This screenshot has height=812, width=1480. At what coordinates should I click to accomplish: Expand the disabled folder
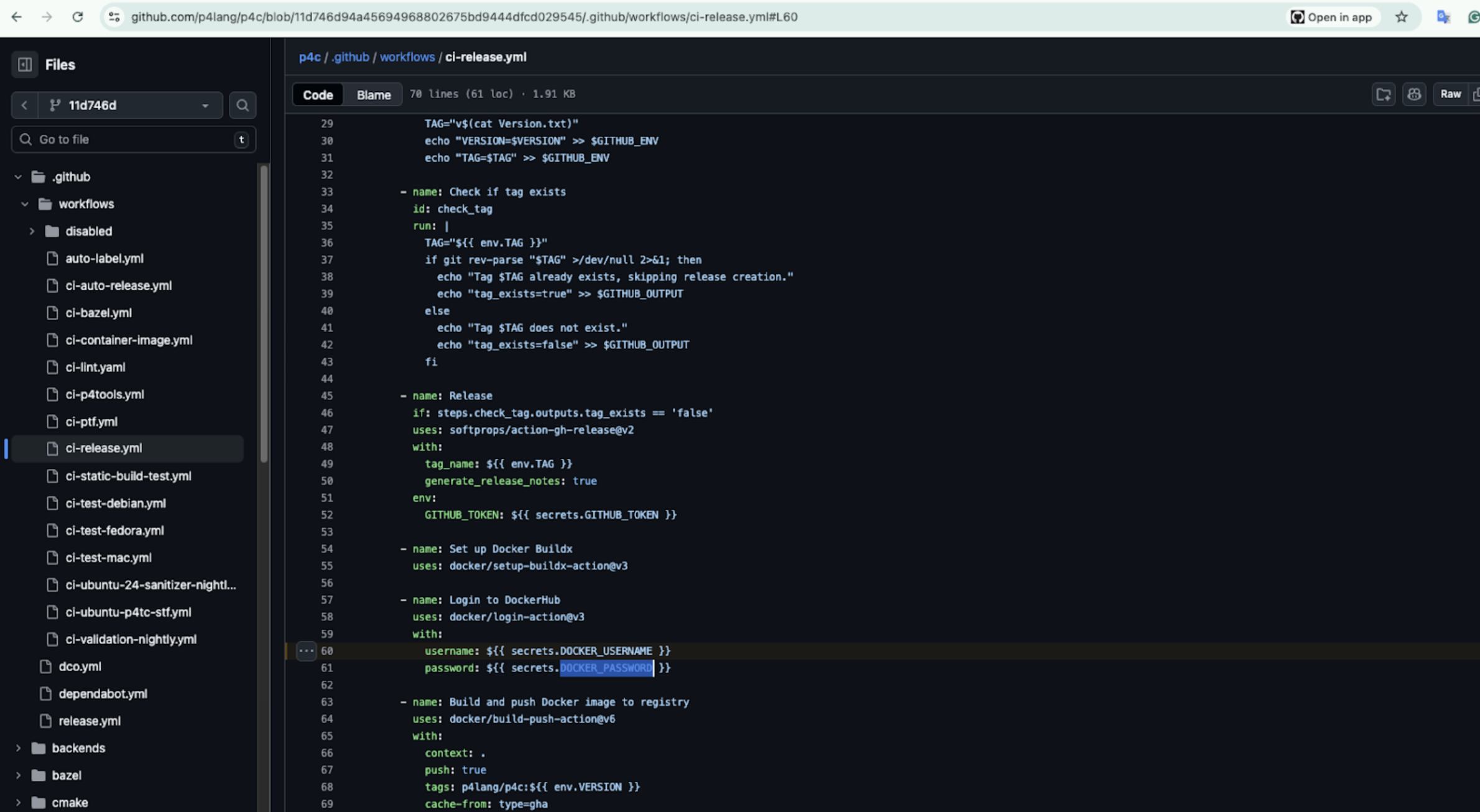(x=32, y=231)
